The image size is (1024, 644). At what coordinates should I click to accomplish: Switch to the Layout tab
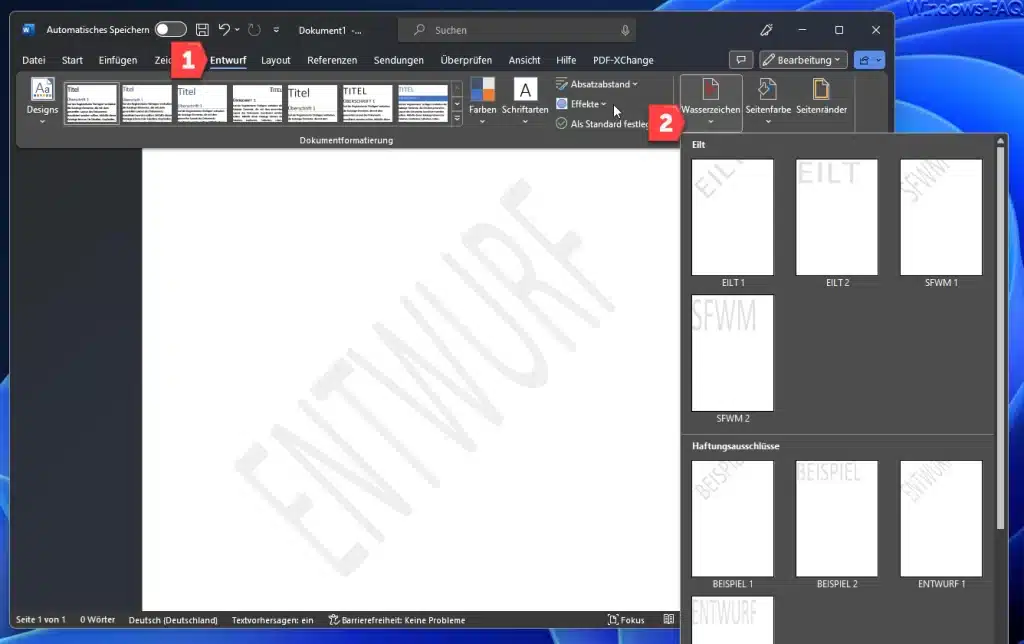pyautogui.click(x=276, y=60)
